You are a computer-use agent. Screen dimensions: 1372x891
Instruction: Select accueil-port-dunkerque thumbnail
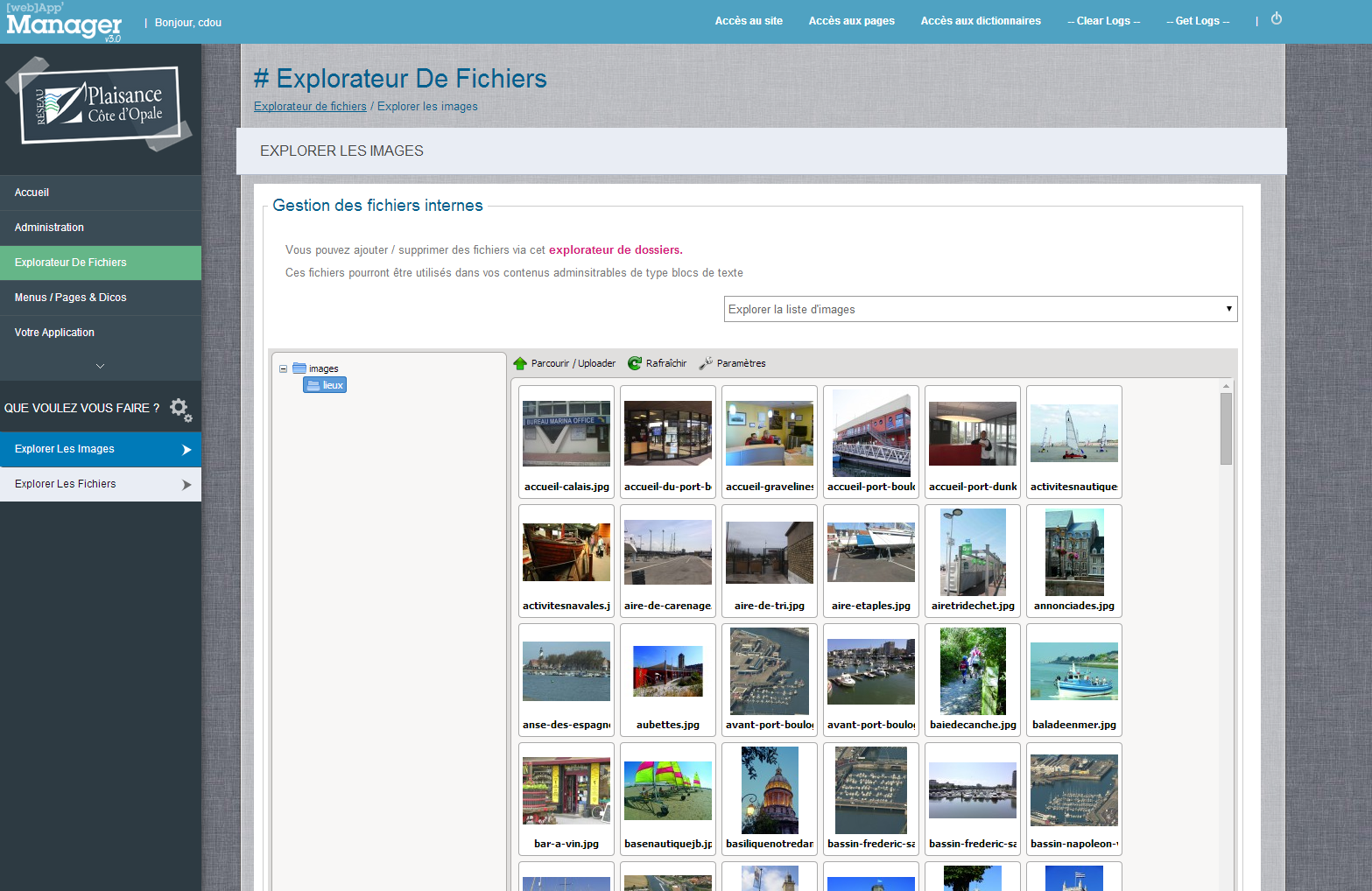(973, 442)
